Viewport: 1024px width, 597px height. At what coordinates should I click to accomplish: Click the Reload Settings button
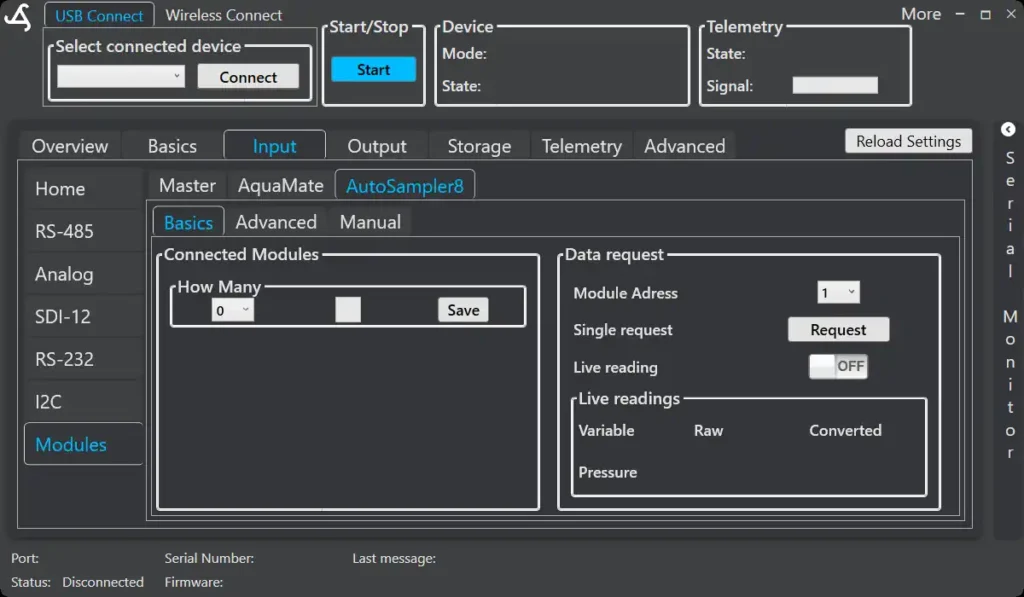[x=908, y=141]
